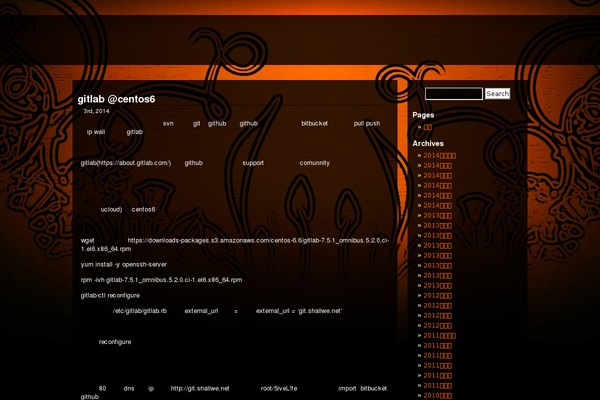Click the line "yum install -y openssh-server"
Screen dimensions: 600x400
coord(124,264)
